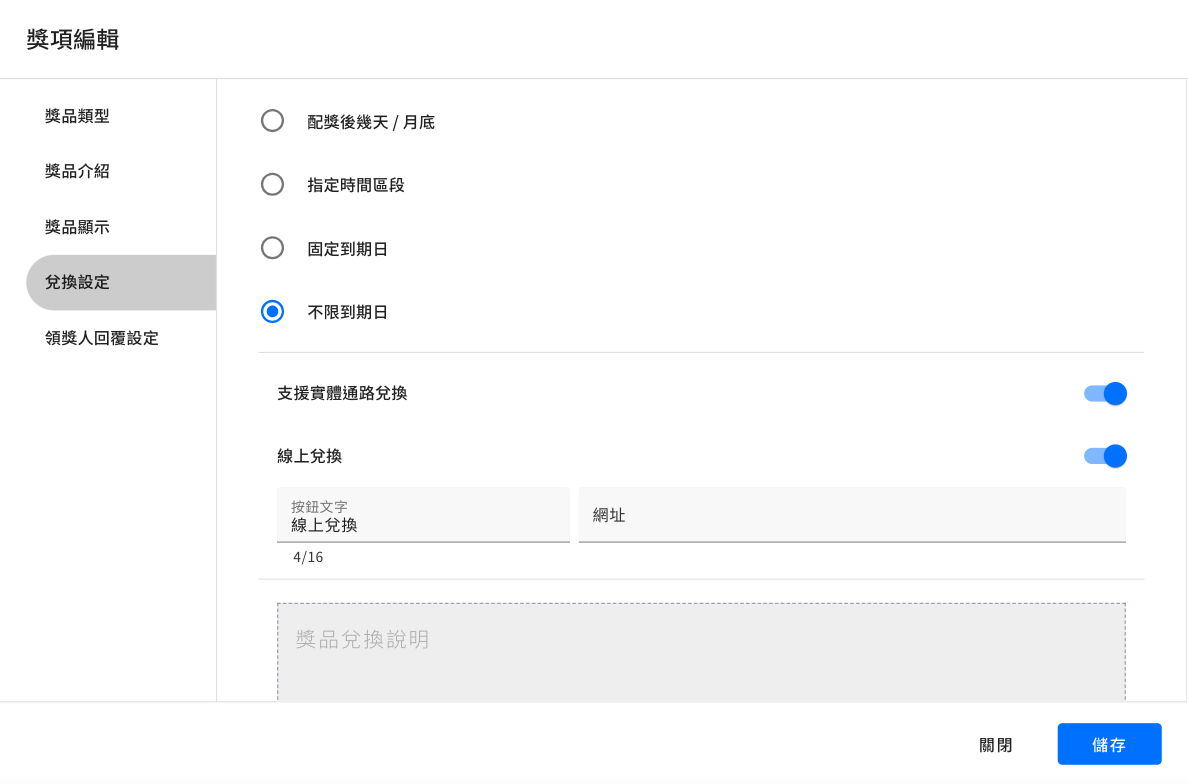Screen dimensions: 1188x784
Task: Click the 線上兌換 section label above fields
Action: point(310,456)
